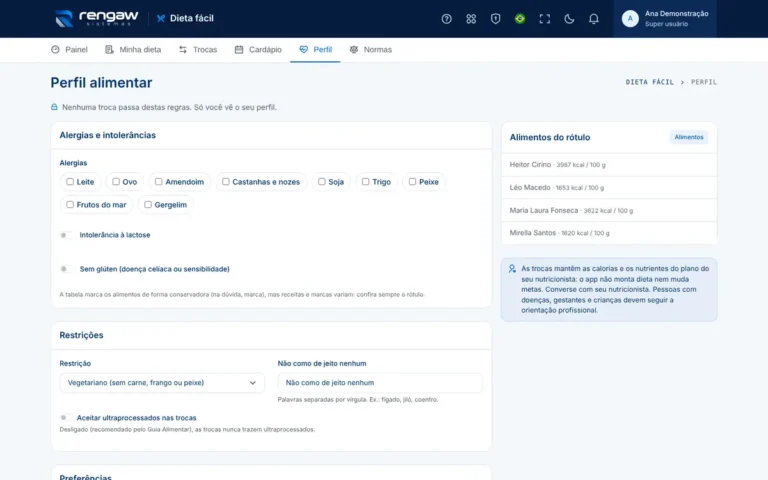Select the Mirella Santos food row
Screen dimensions: 768x480
[x=609, y=233]
